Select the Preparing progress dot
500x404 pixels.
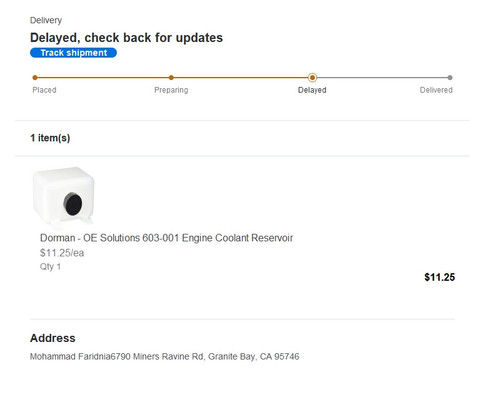171,78
